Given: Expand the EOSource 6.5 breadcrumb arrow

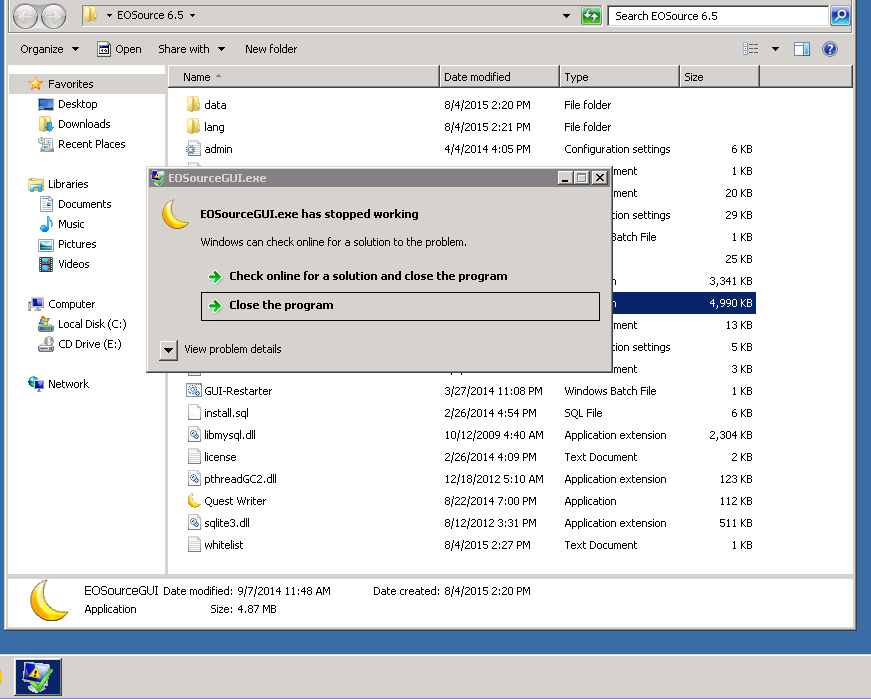Looking at the screenshot, I should point(193,16).
